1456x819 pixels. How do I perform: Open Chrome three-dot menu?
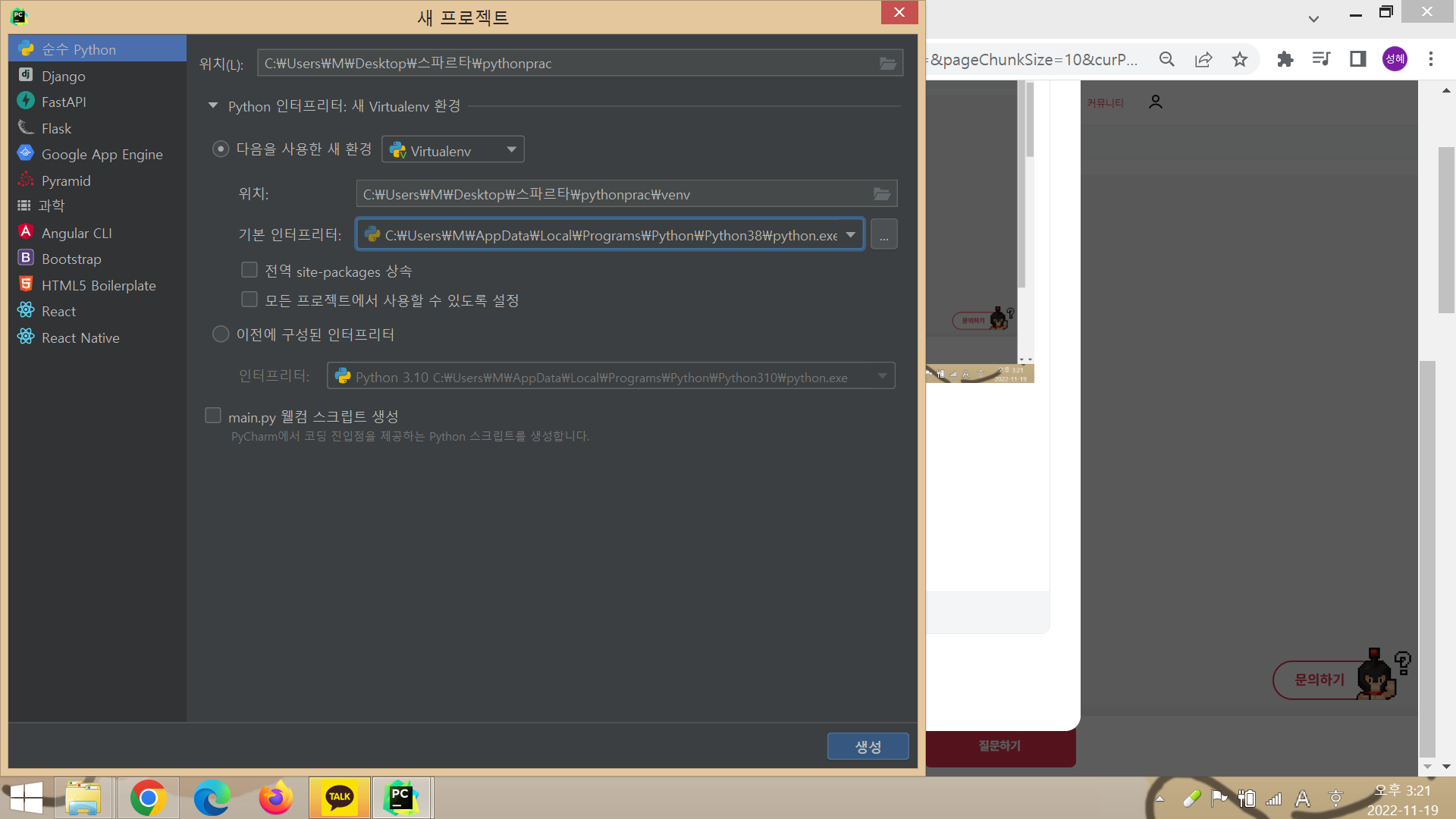pos(1431,59)
